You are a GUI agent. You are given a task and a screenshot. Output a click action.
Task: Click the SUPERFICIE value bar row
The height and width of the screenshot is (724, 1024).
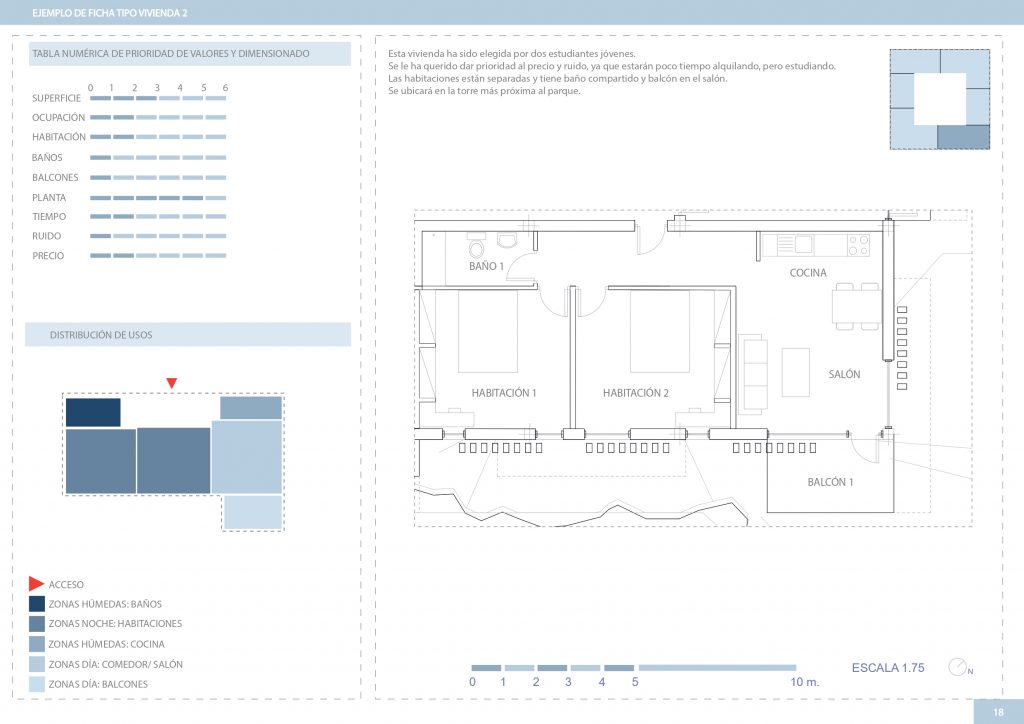tap(158, 98)
